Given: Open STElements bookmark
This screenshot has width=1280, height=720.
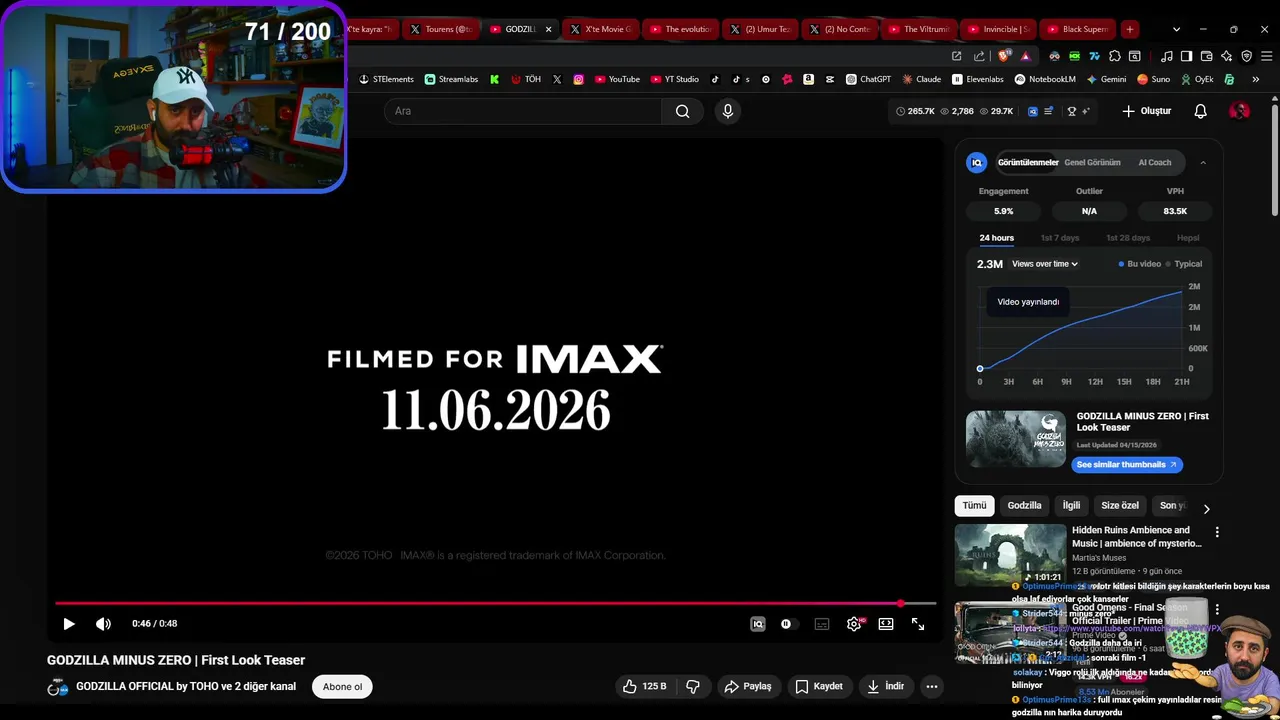Looking at the screenshot, I should click(x=386, y=79).
